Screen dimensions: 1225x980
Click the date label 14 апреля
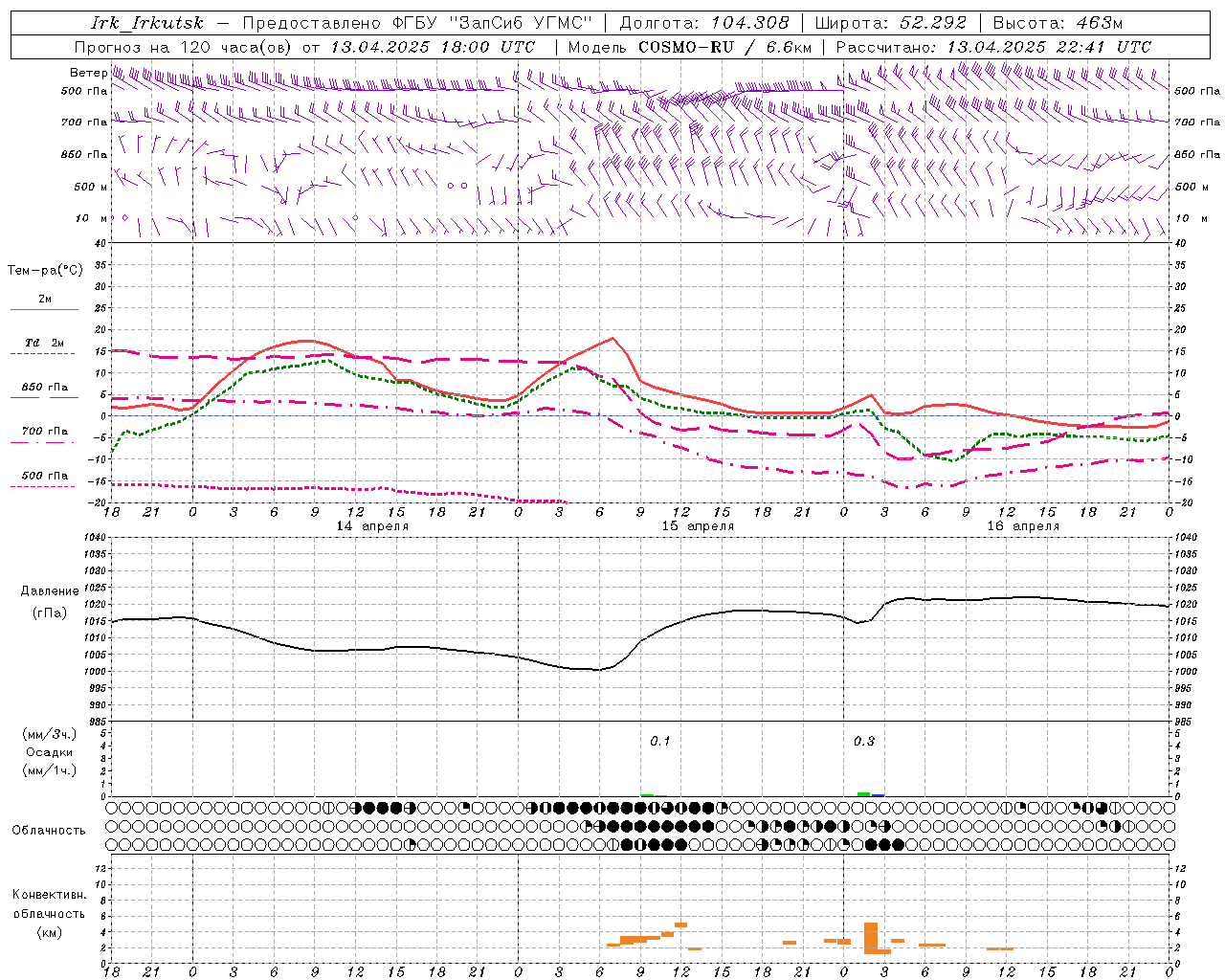pyautogui.click(x=372, y=526)
